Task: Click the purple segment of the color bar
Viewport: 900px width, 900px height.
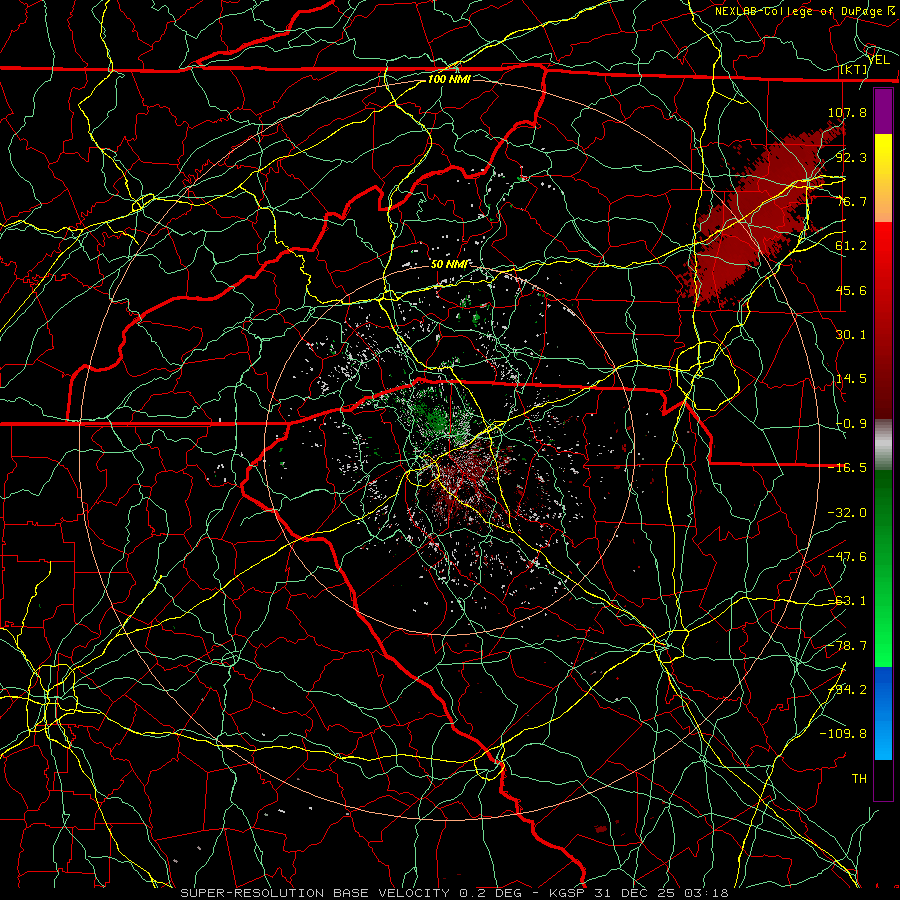Action: tap(883, 111)
